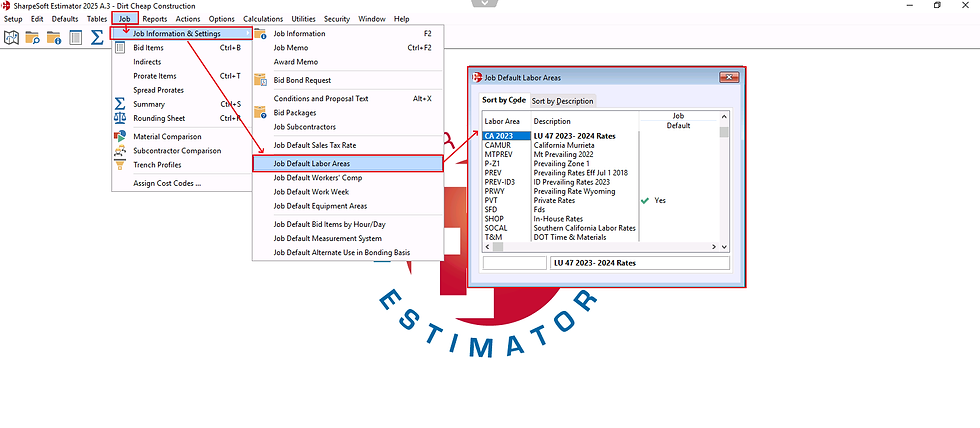Click Assign Cost Codes menu entry
This screenshot has width=980, height=428.
pos(181,184)
